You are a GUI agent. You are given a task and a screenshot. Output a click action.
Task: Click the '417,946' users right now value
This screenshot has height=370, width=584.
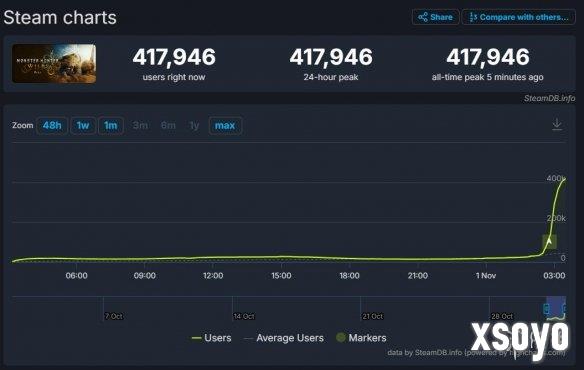tap(174, 57)
